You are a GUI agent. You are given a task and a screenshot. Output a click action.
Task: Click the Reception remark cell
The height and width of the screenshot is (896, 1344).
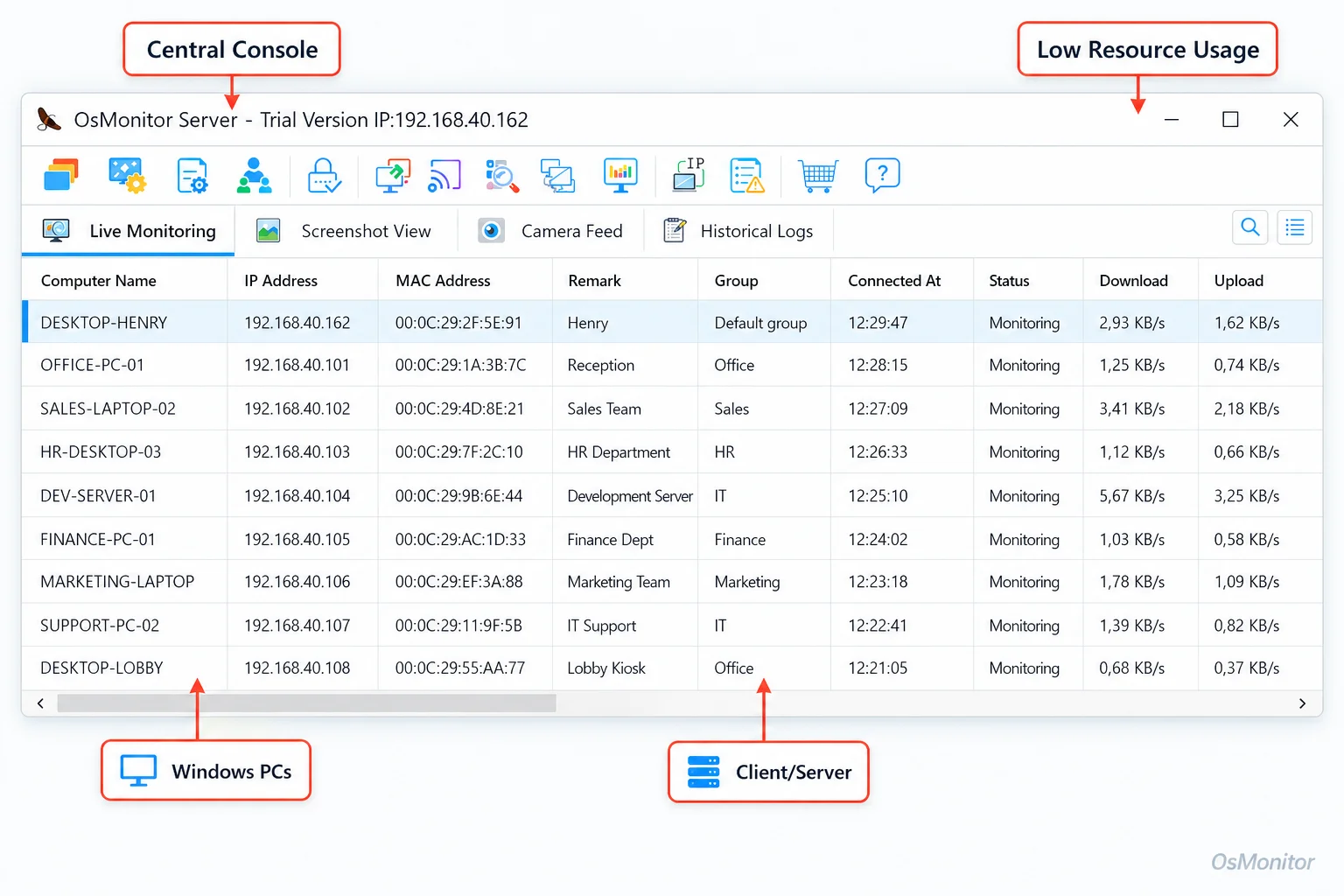click(x=600, y=365)
